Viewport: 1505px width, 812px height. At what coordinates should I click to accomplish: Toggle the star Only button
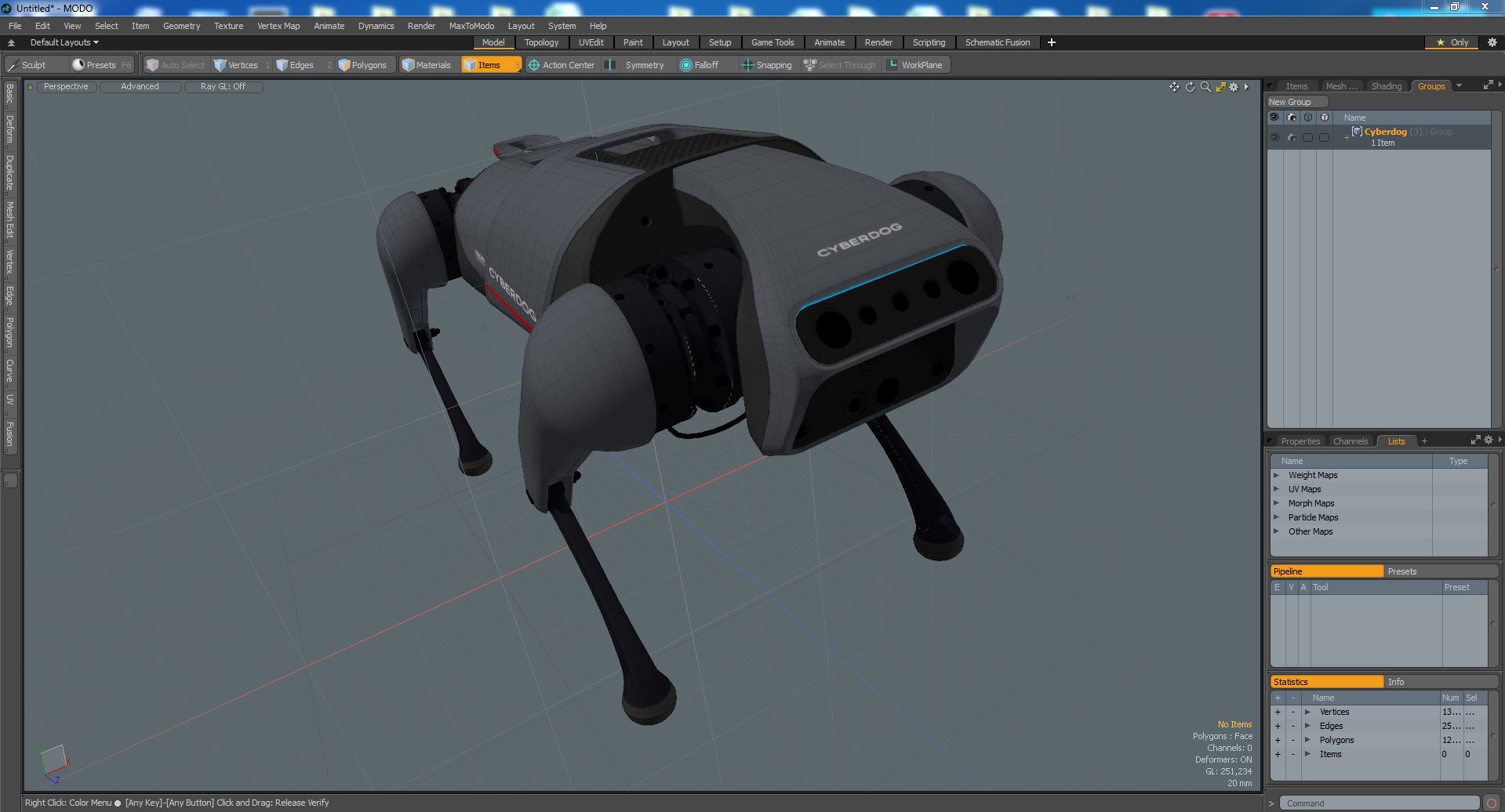point(1452,42)
